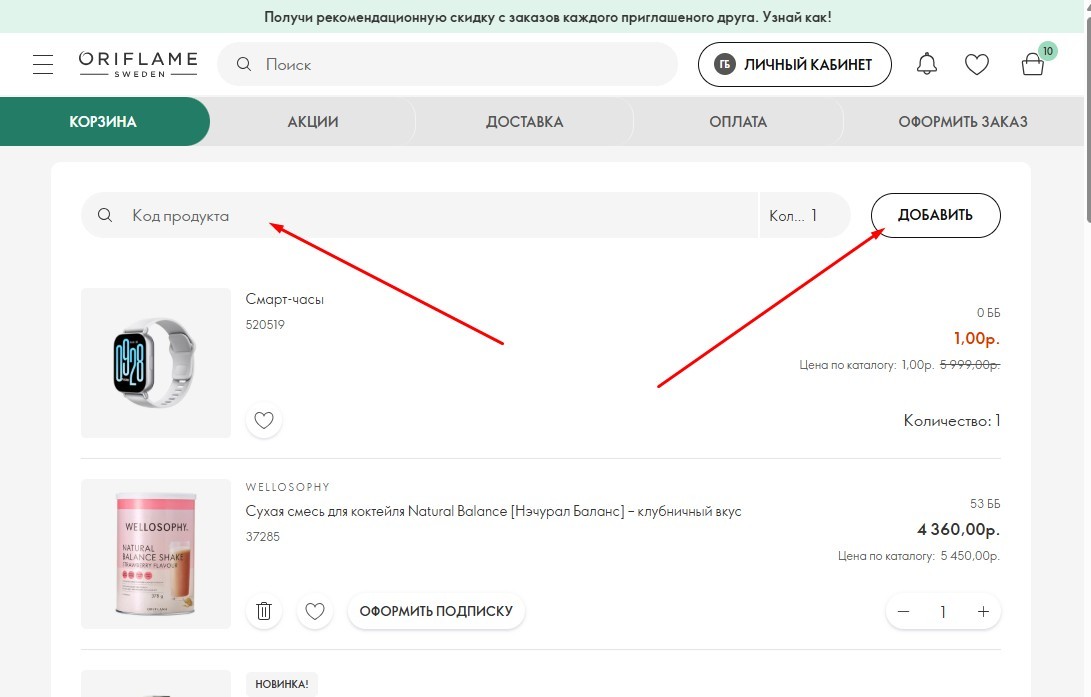Click the 1,00р. price

[976, 339]
